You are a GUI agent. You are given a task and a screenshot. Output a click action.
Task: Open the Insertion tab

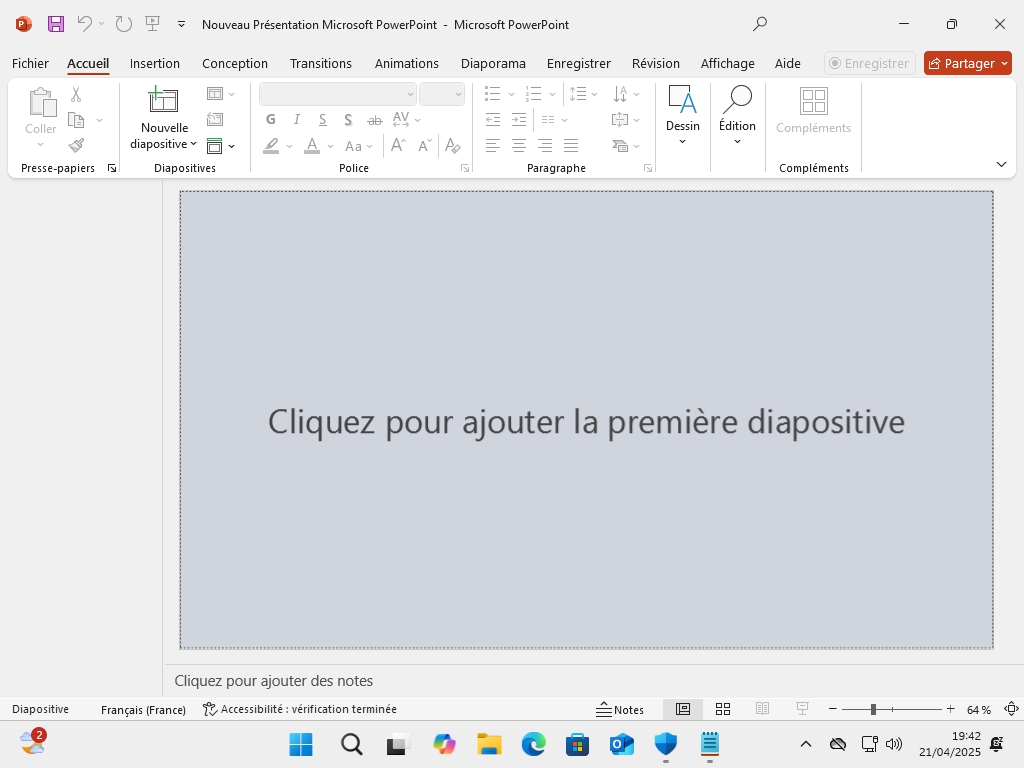pos(155,63)
